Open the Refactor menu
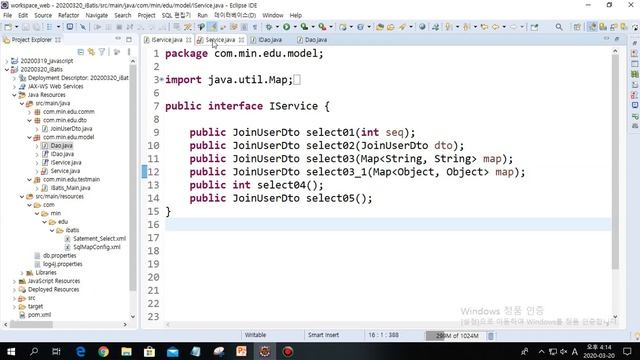Screen dimensions: 640x360 pos(69,15)
